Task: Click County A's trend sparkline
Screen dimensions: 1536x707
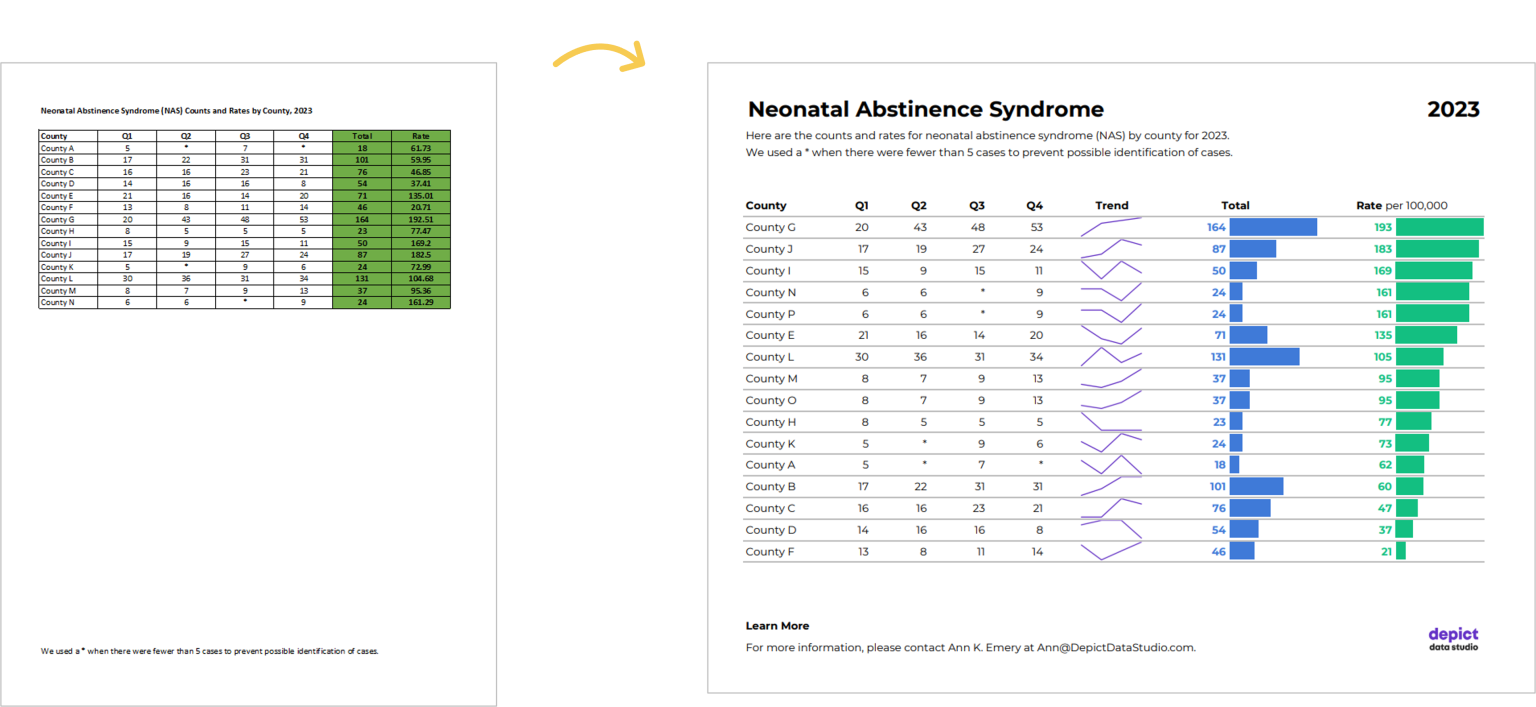Action: (1112, 464)
